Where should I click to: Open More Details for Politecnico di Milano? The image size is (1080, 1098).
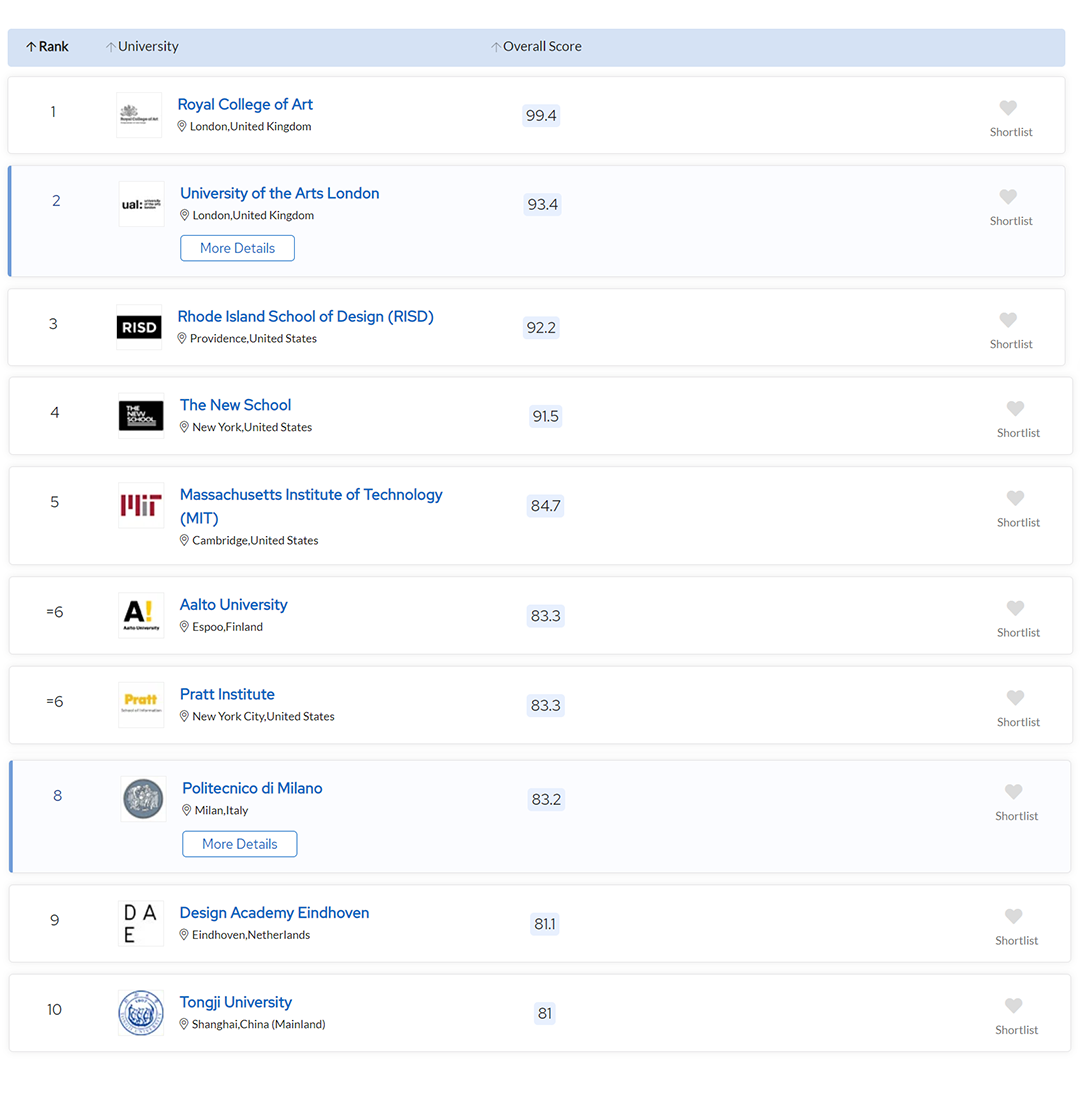pyautogui.click(x=239, y=844)
